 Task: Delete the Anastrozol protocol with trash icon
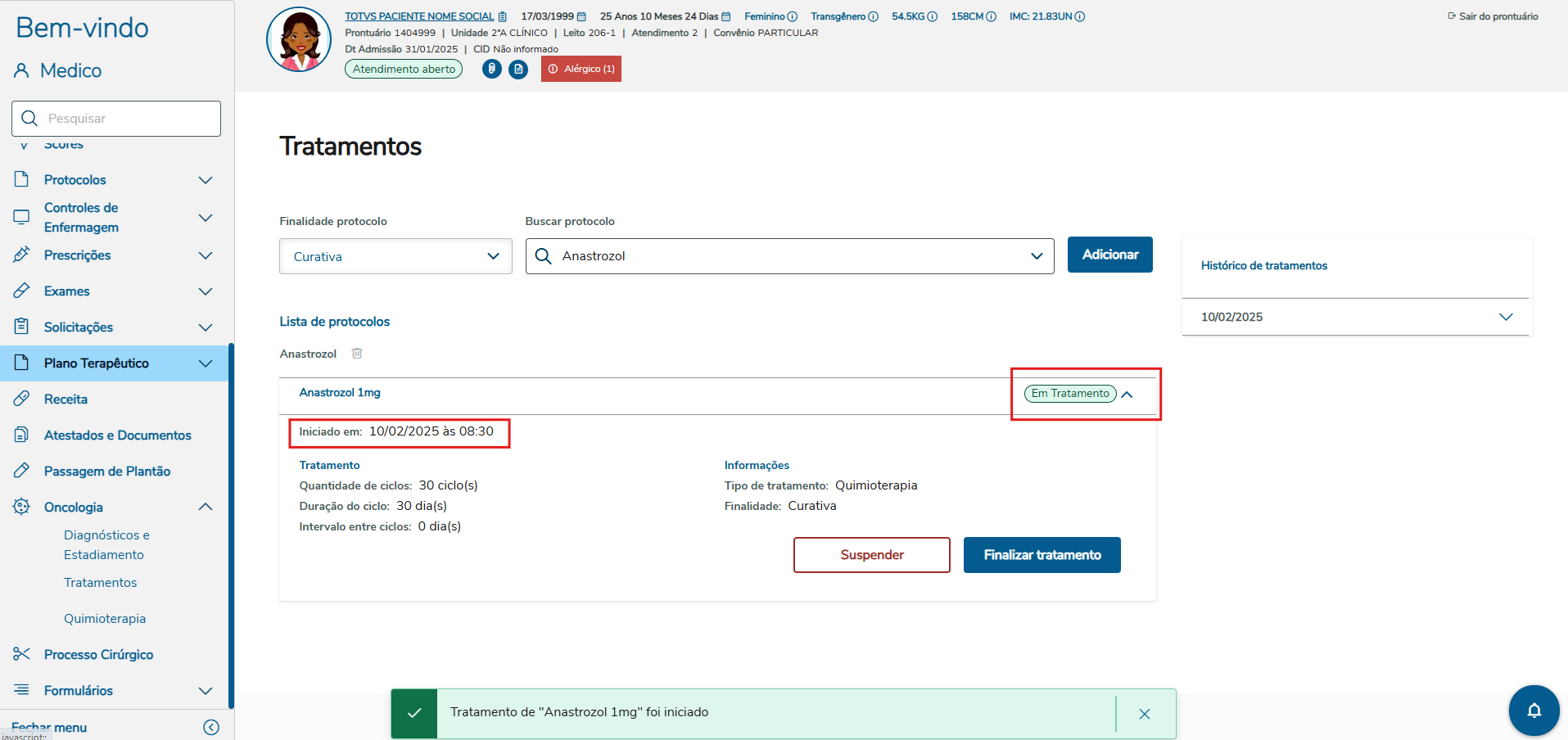coord(357,354)
